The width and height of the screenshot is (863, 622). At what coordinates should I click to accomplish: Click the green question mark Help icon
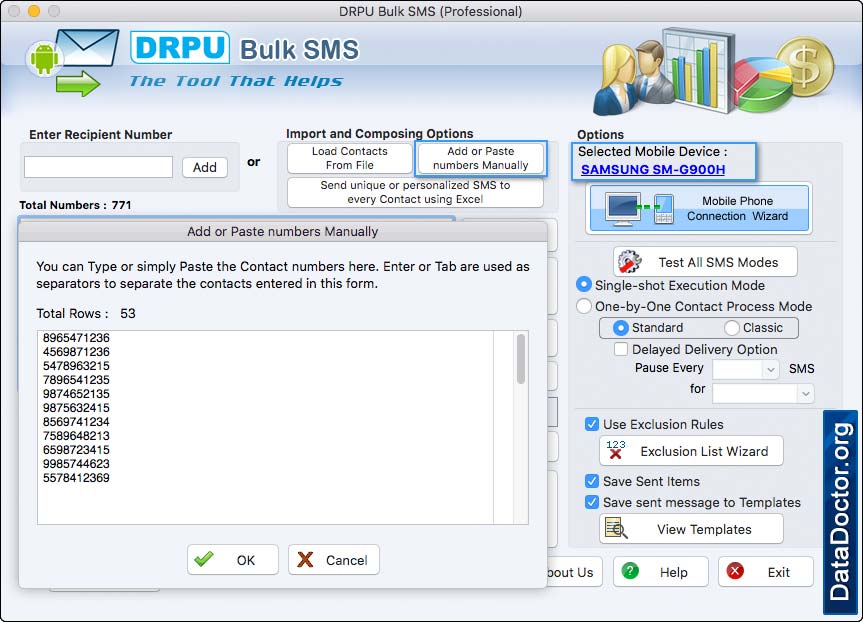(x=630, y=571)
